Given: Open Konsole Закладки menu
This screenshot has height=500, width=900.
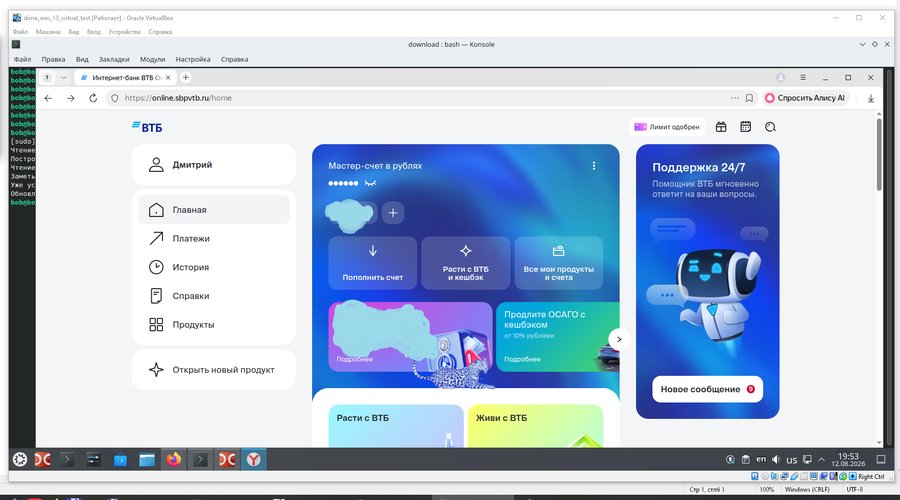Looking at the screenshot, I should [114, 59].
